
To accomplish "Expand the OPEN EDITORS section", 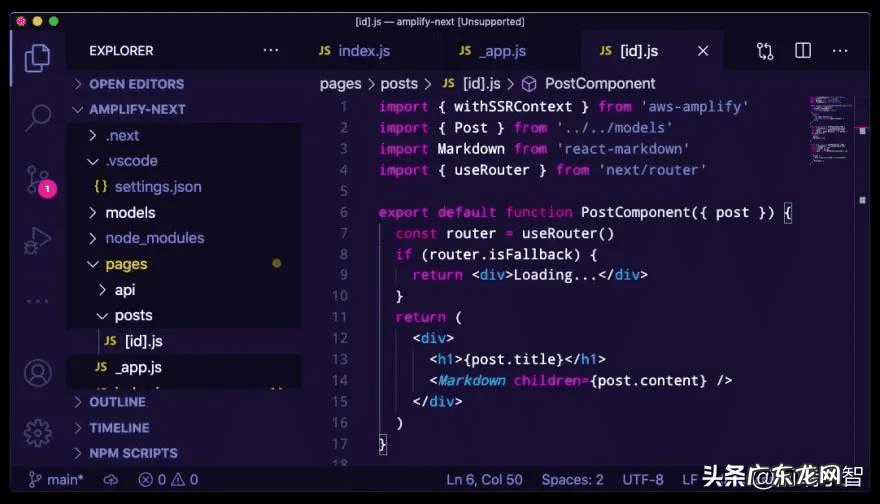I will click(x=136, y=84).
